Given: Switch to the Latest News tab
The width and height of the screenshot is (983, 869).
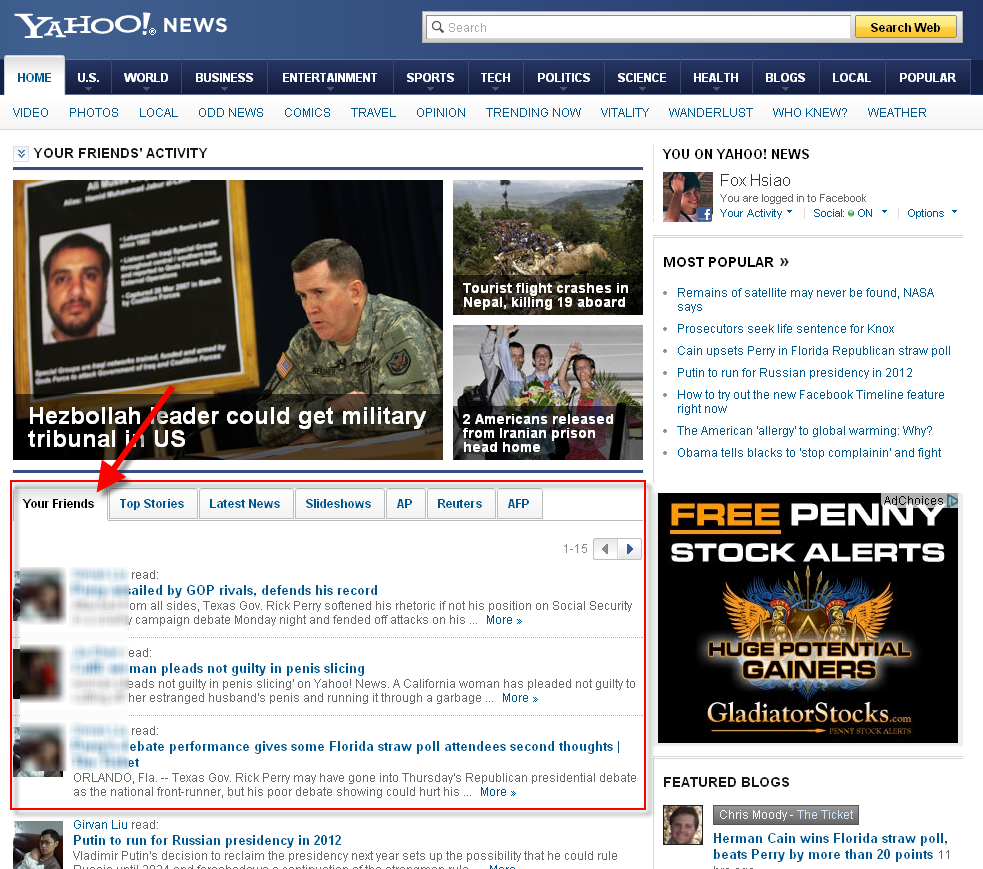Looking at the screenshot, I should (244, 503).
